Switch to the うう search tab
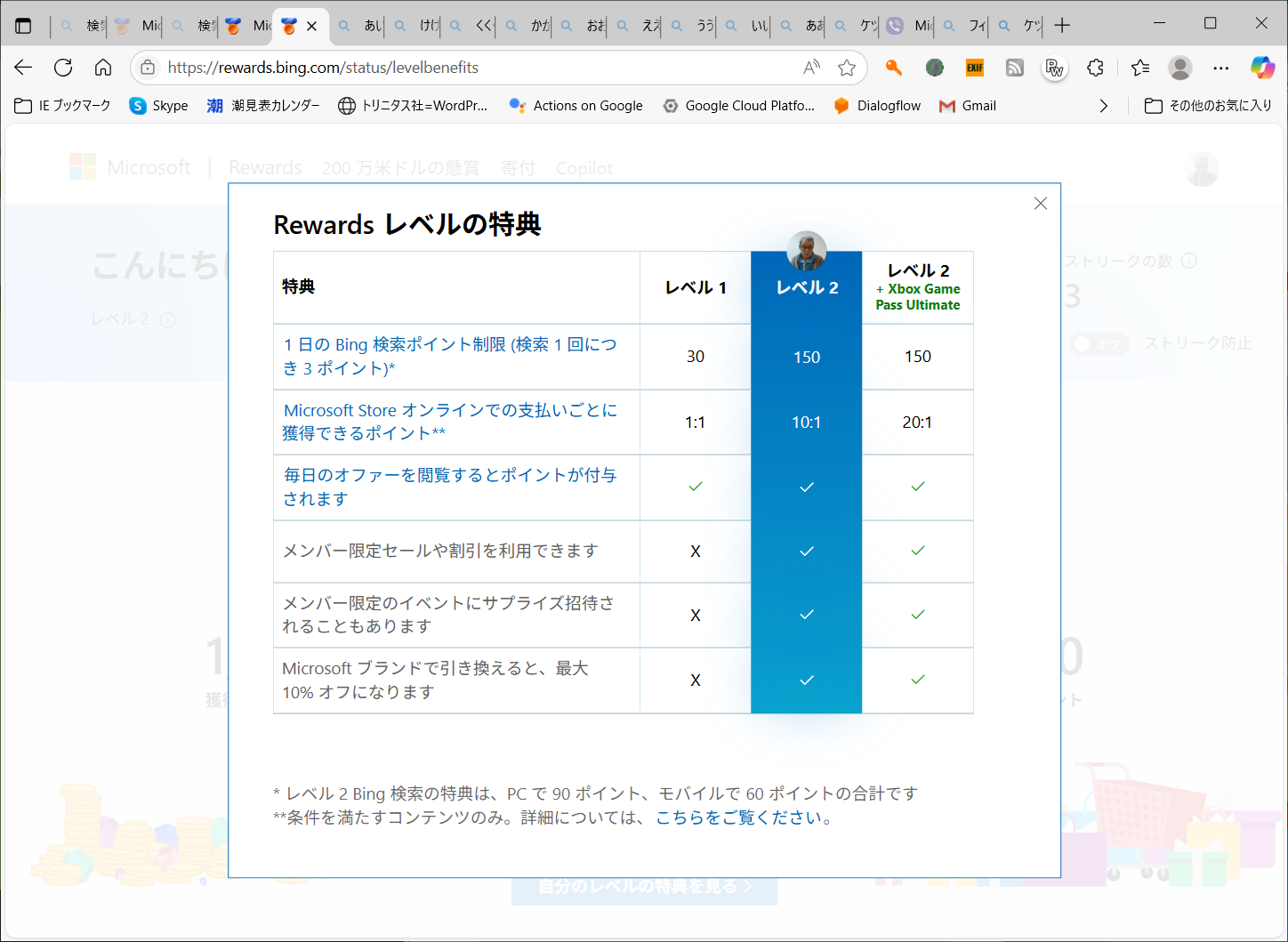 (x=691, y=26)
